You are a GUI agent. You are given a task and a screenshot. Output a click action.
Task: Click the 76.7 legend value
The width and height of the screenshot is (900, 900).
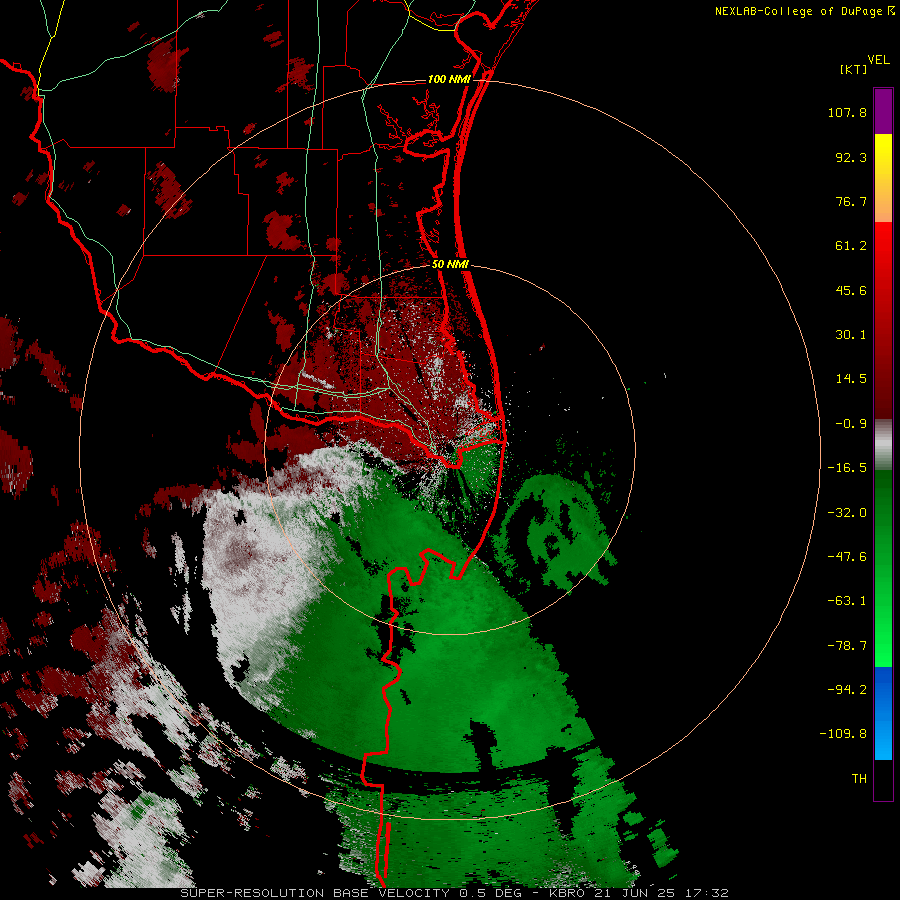pyautogui.click(x=851, y=201)
